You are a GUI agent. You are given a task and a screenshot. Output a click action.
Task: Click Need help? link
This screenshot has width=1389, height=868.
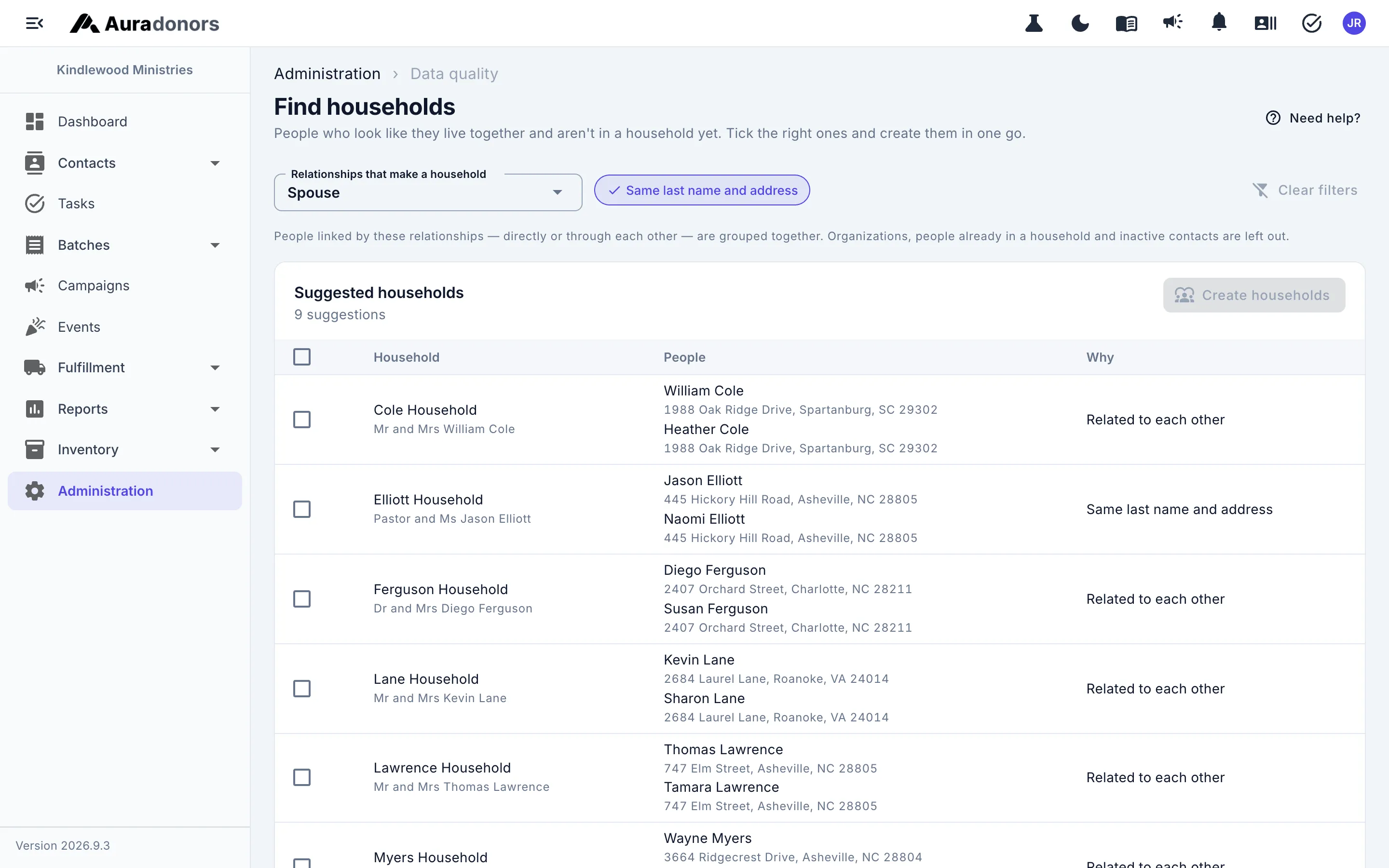pos(1313,118)
